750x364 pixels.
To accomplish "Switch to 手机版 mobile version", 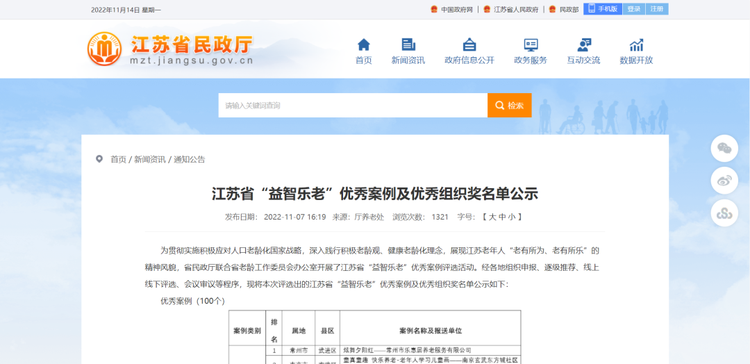I will point(603,9).
